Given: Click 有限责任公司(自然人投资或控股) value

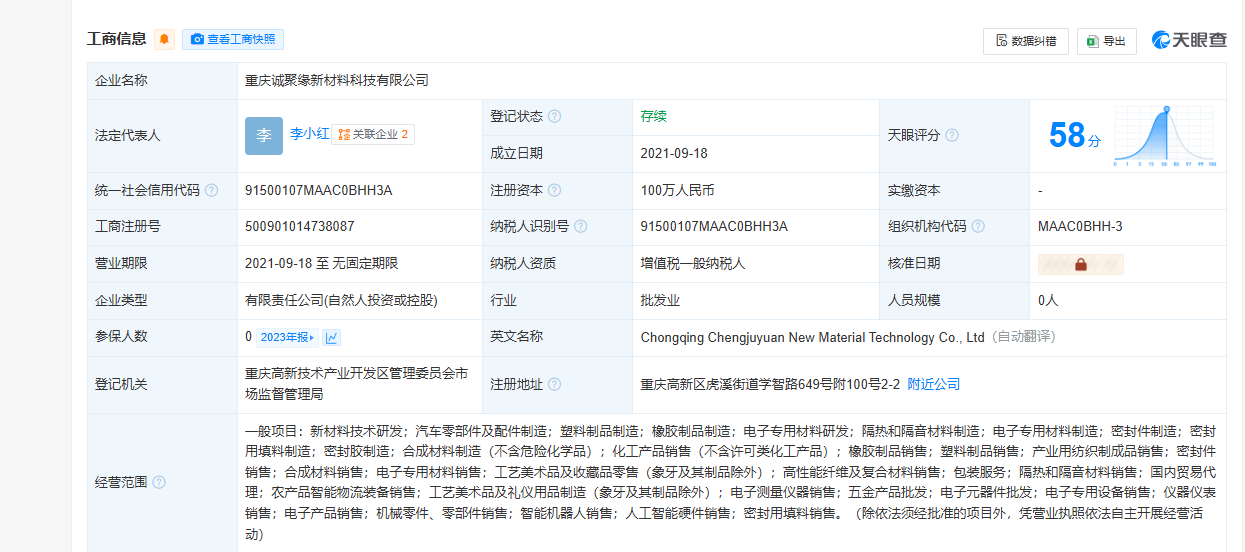Looking at the screenshot, I should (x=341, y=300).
